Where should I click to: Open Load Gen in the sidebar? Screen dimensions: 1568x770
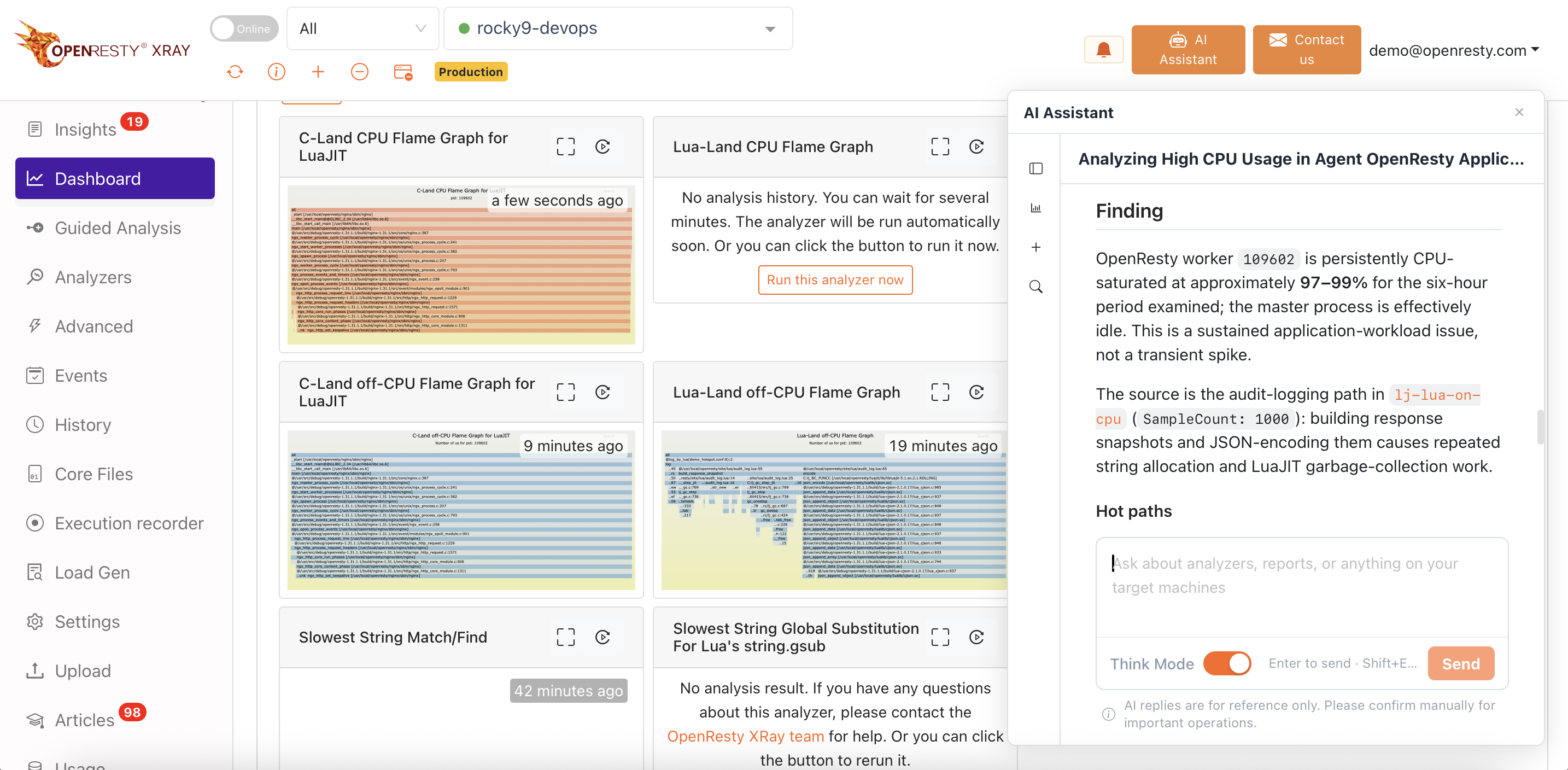(115, 573)
